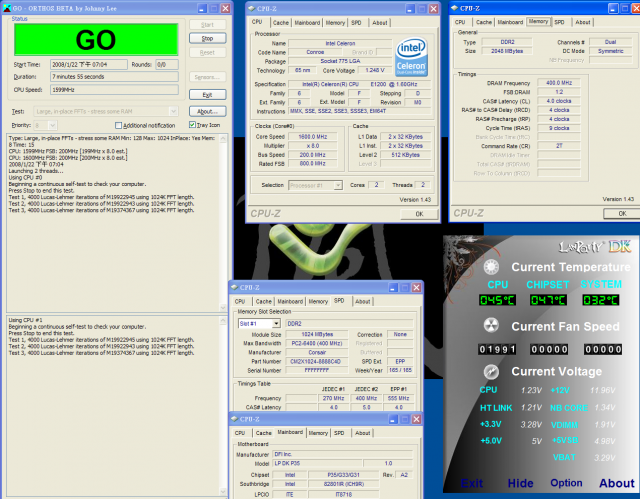Open About tab in CPU-Z CPU window
The image size is (640, 499).
pos(380,23)
